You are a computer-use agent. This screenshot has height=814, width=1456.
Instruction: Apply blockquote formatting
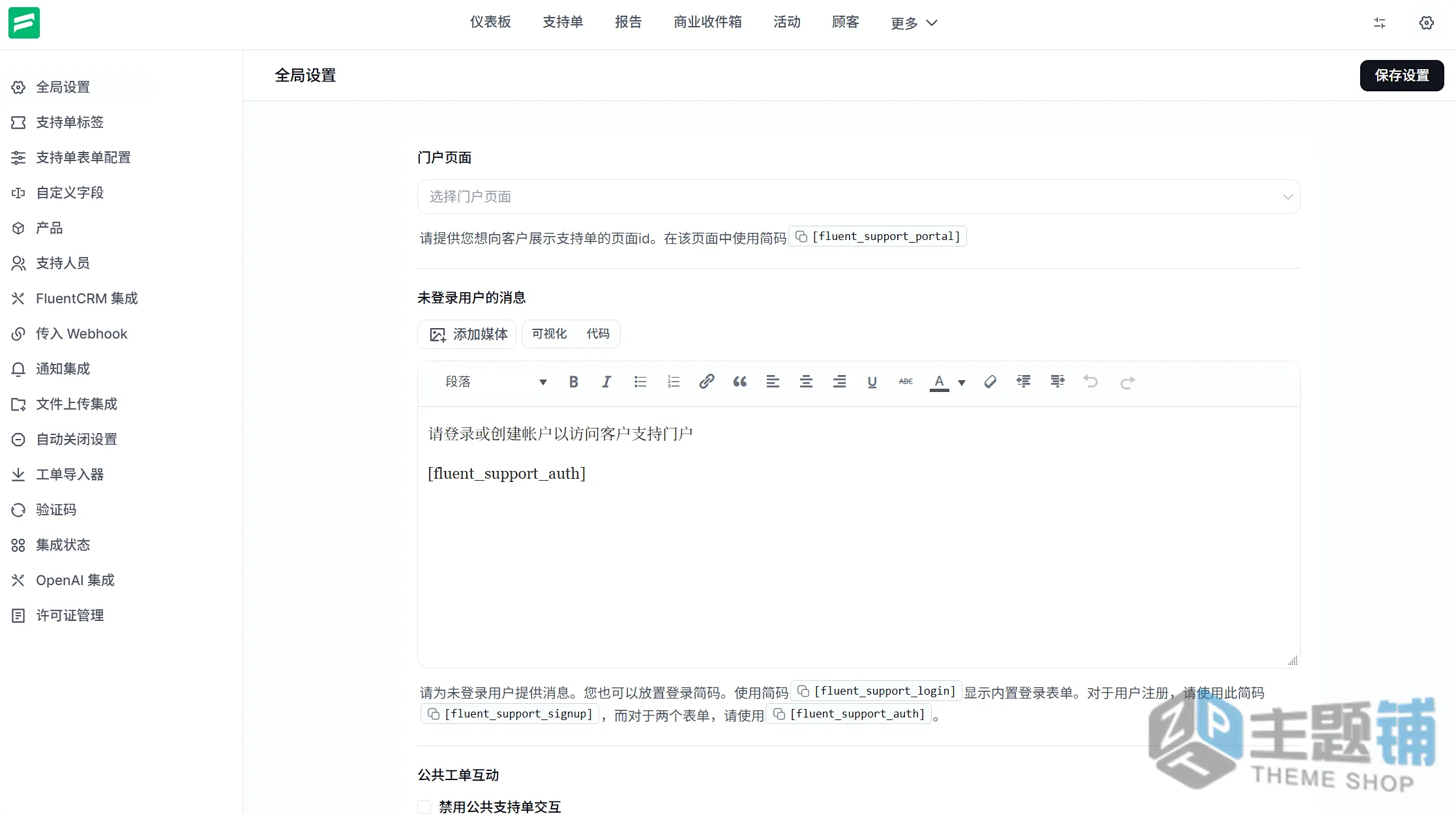coord(739,382)
